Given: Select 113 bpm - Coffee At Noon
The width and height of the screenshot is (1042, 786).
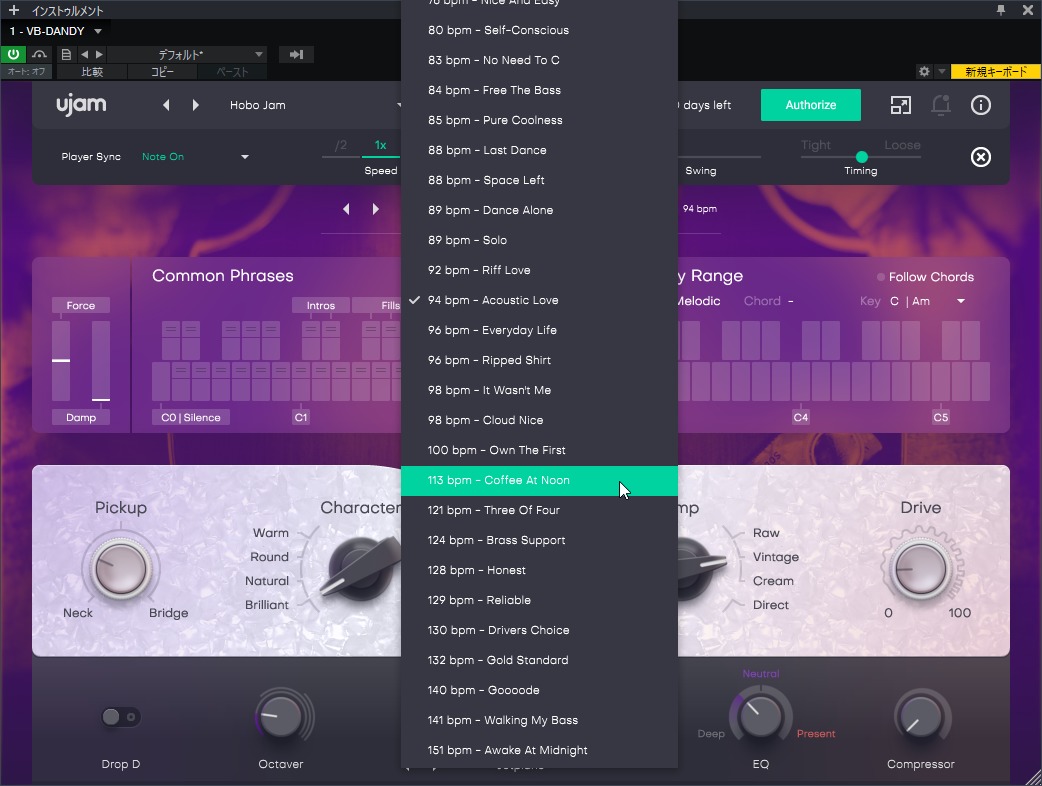Looking at the screenshot, I should click(539, 480).
